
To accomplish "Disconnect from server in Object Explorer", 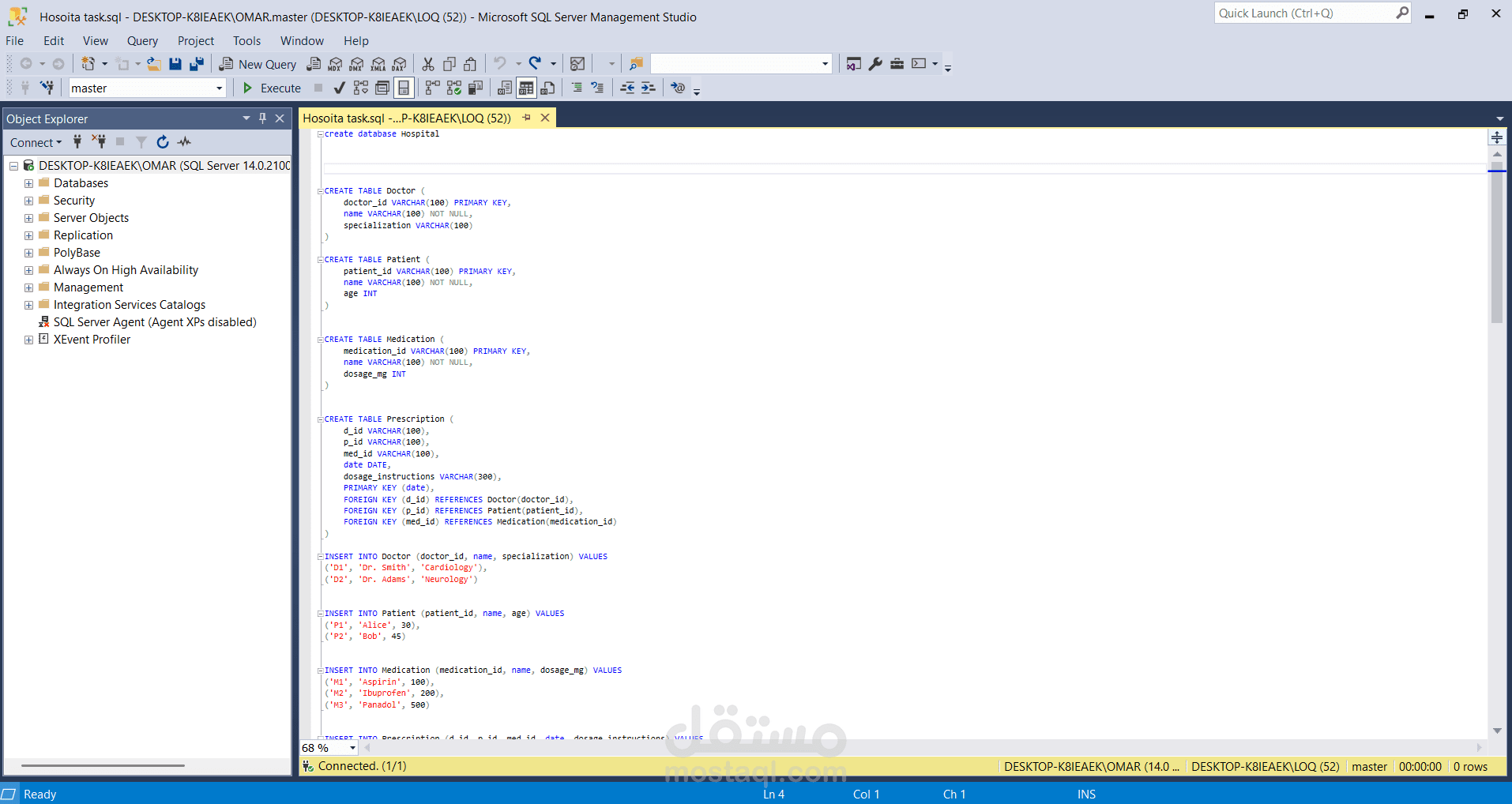I will click(99, 141).
